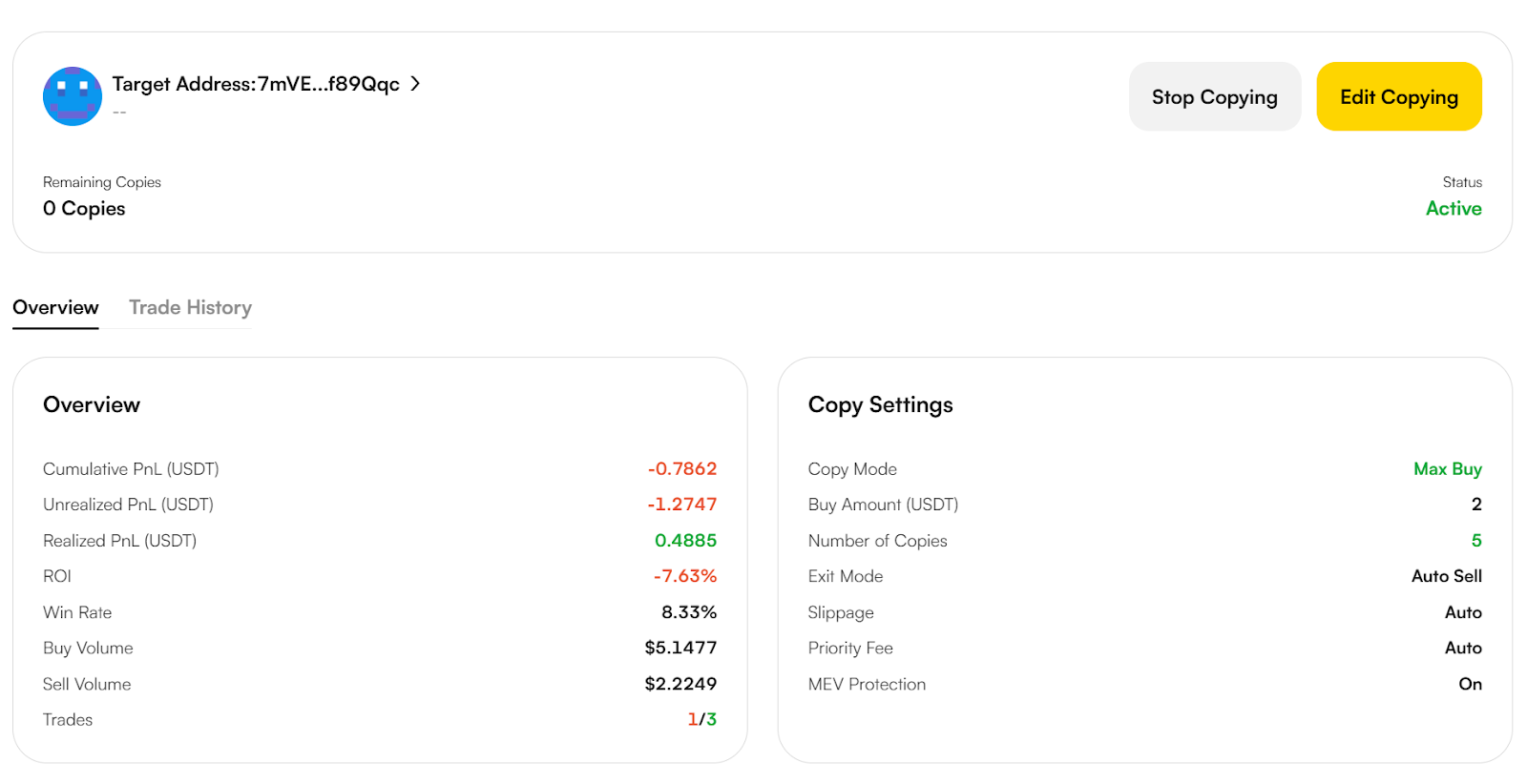Screen dimensions: 1527x784
Task: Expand target address details chevron arrow
Action: click(x=415, y=84)
